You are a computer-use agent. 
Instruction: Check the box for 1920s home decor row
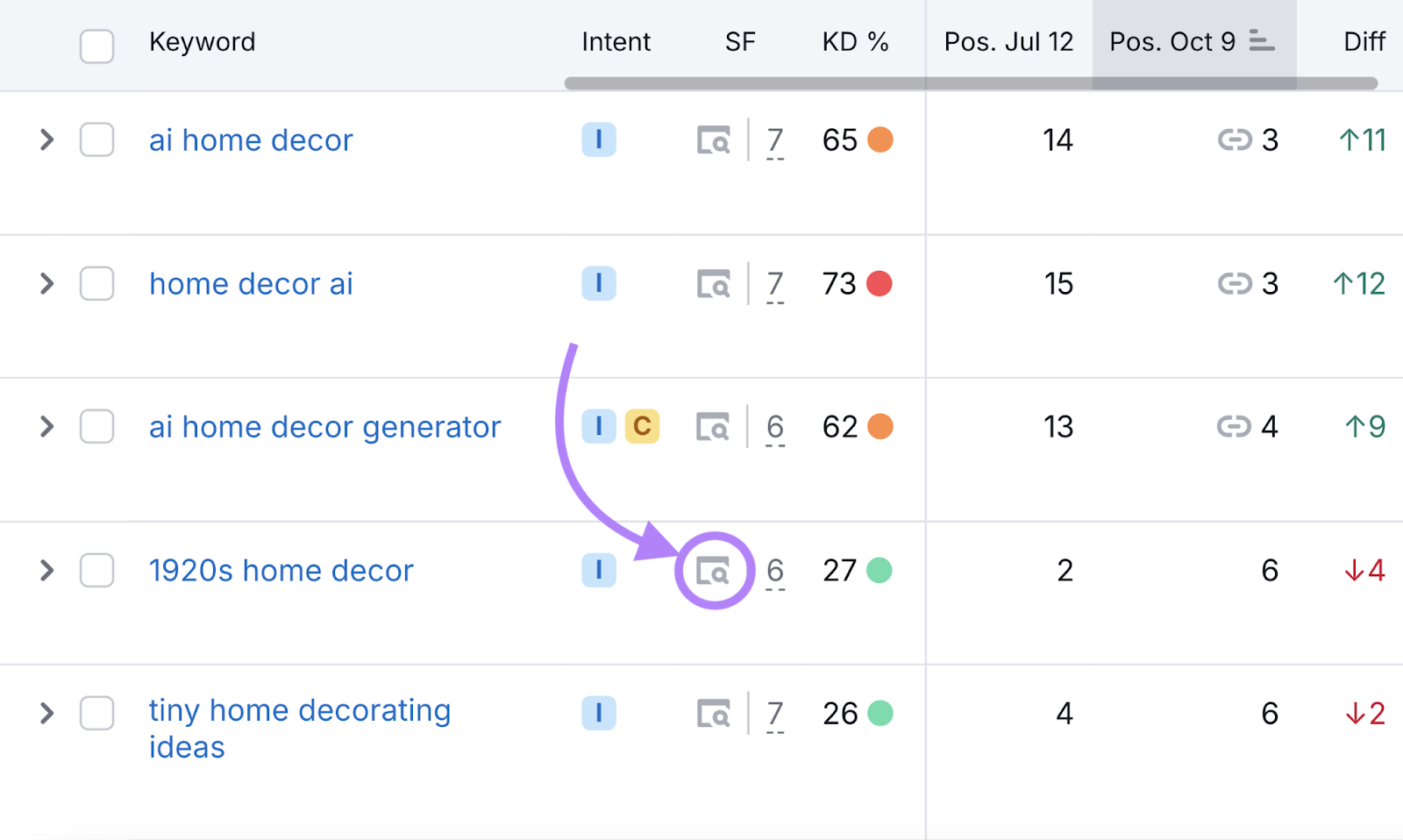[x=96, y=570]
